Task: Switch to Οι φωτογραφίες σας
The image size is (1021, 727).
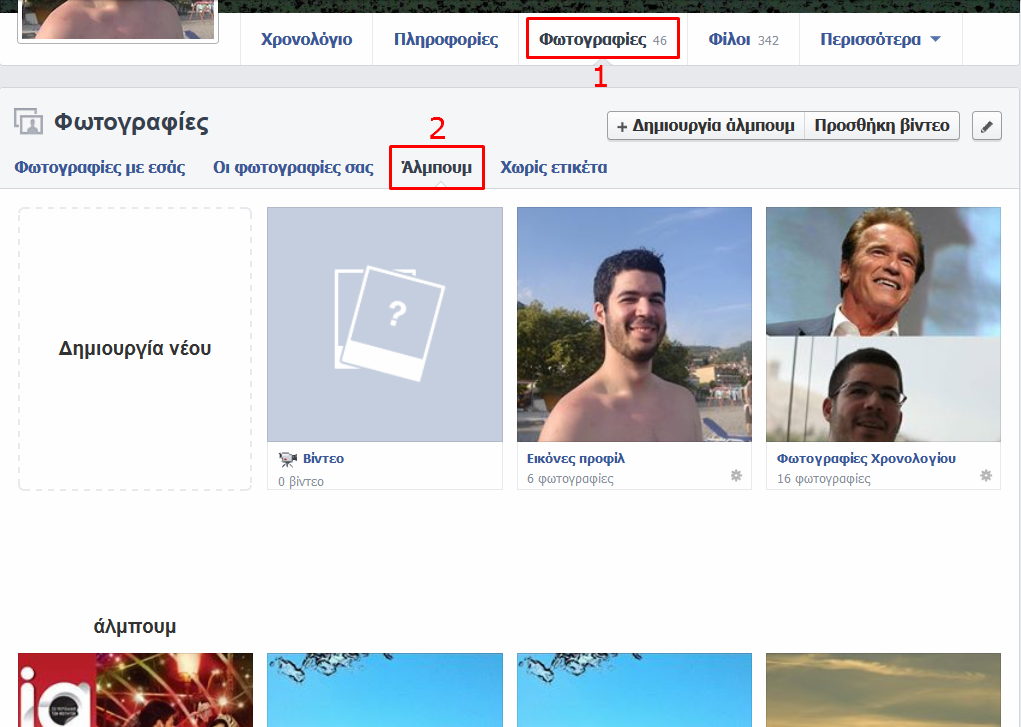Action: (293, 167)
